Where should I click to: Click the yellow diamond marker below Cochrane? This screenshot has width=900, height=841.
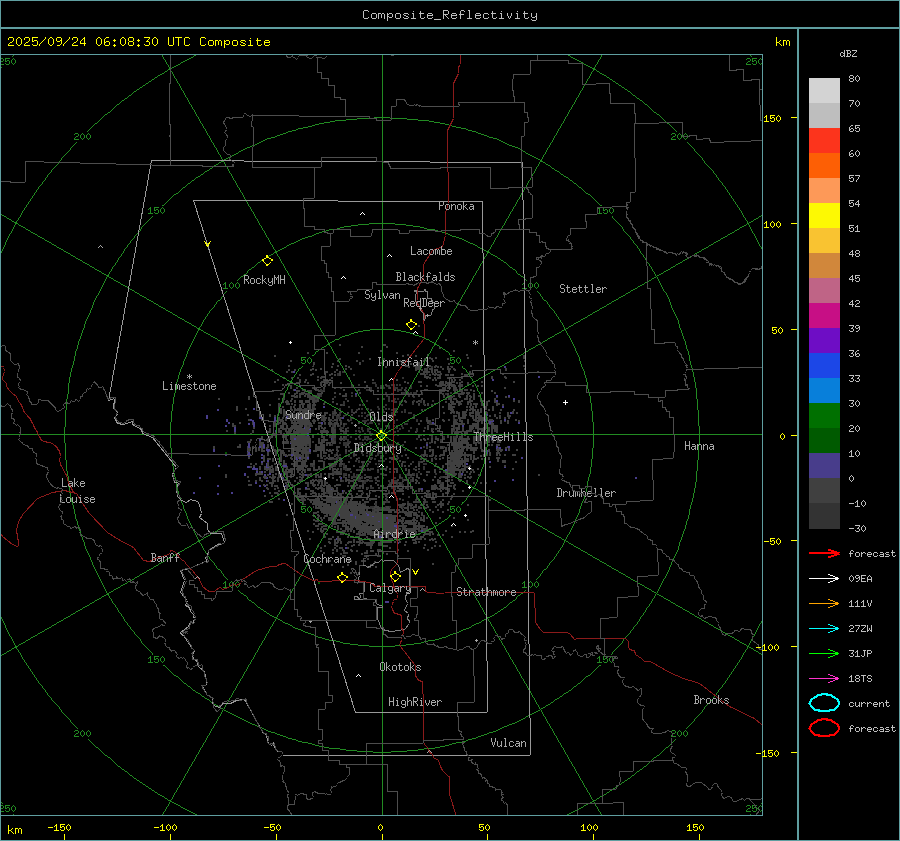[342, 578]
